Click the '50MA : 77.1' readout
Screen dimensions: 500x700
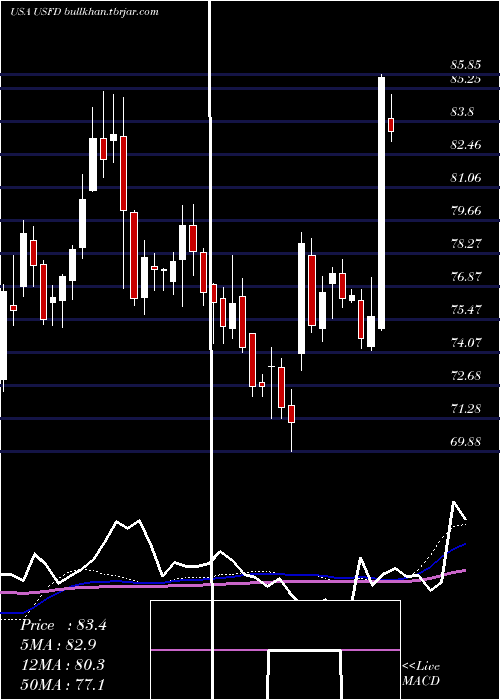[62, 684]
